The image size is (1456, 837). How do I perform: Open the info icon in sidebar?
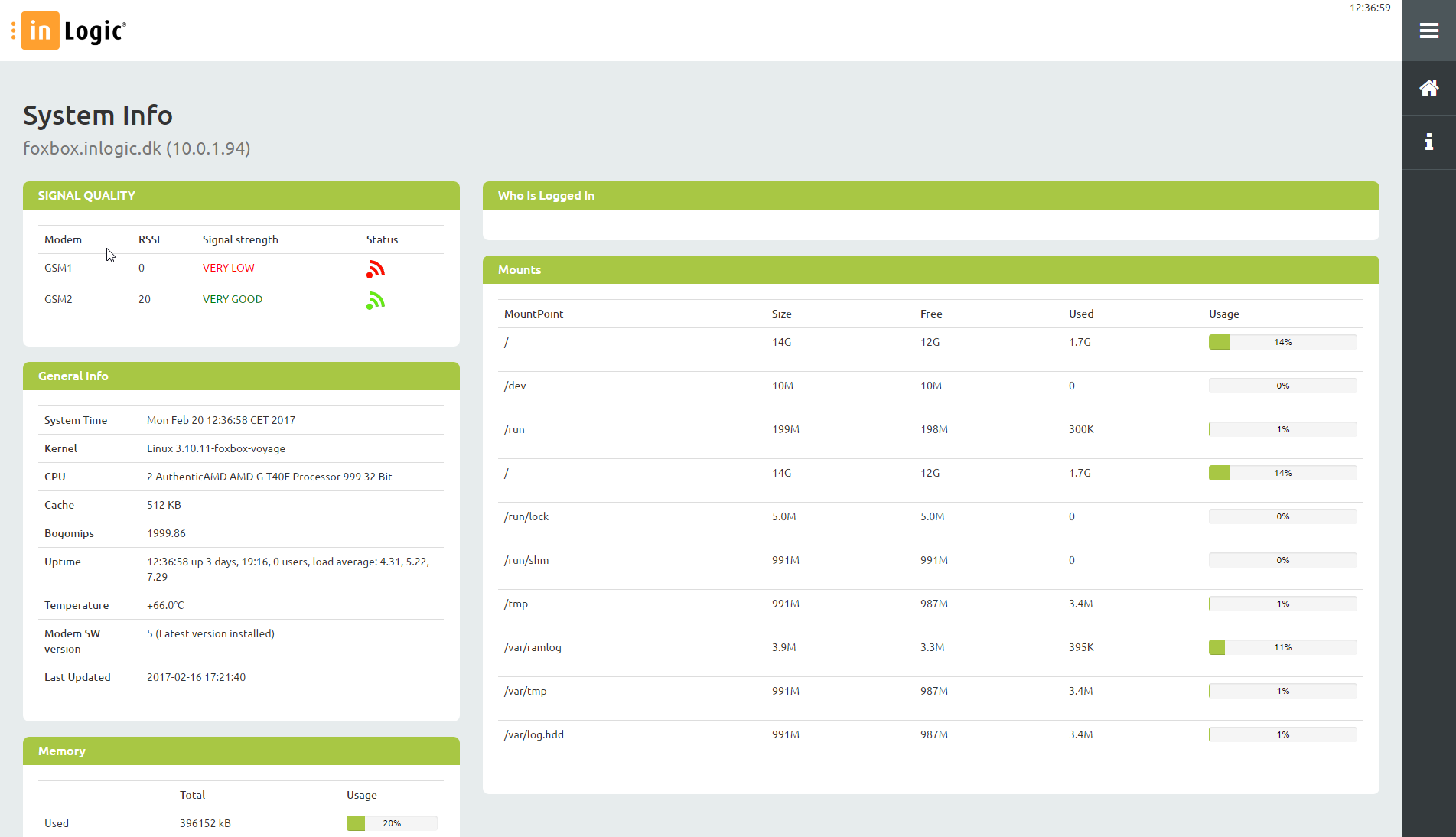coord(1428,142)
